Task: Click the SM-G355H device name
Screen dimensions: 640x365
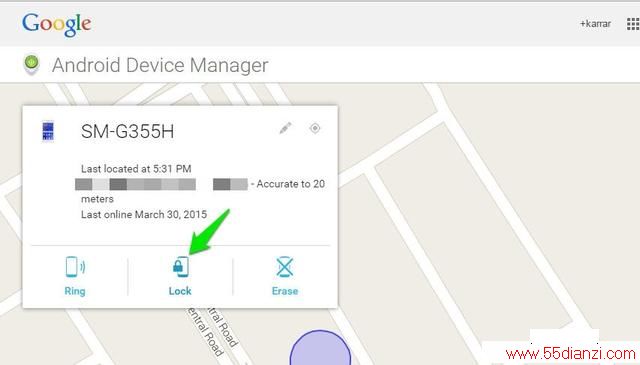Action: point(127,131)
